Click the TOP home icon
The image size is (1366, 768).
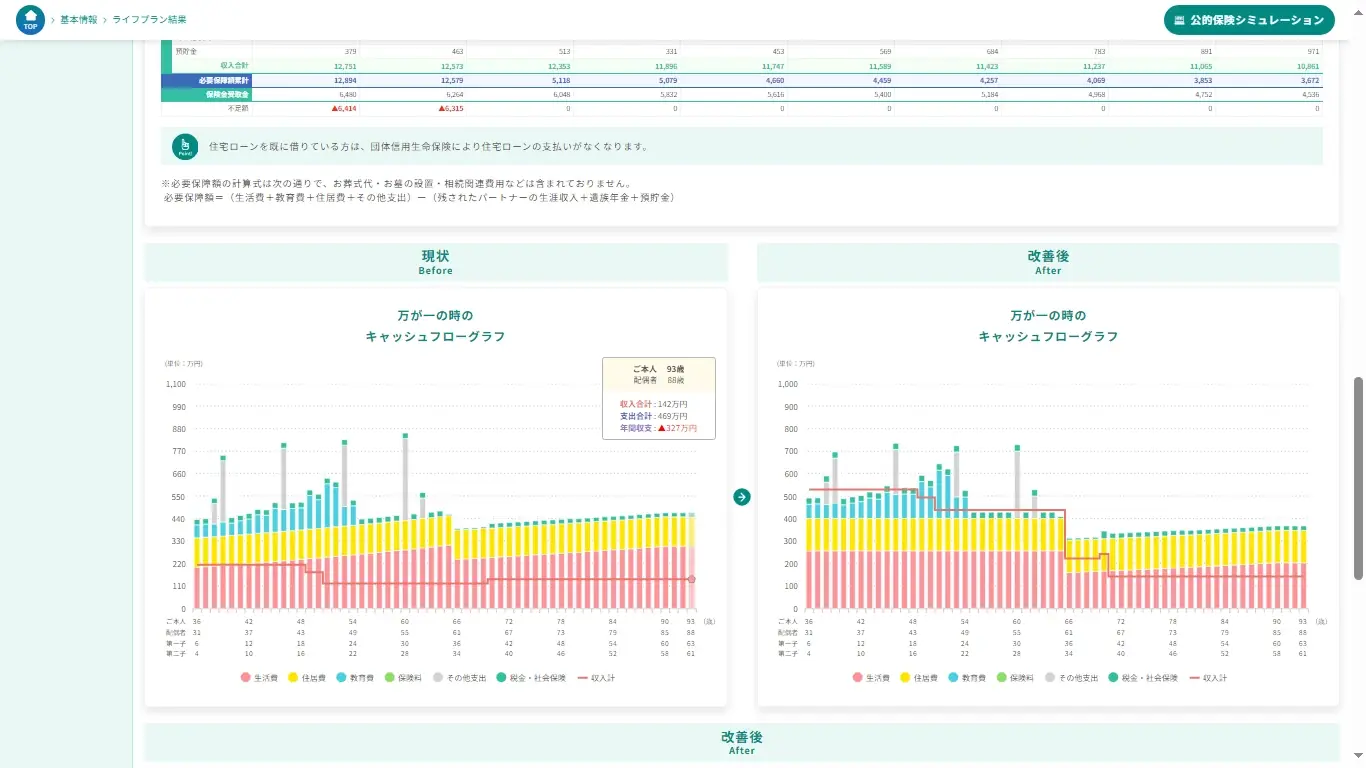tap(31, 20)
